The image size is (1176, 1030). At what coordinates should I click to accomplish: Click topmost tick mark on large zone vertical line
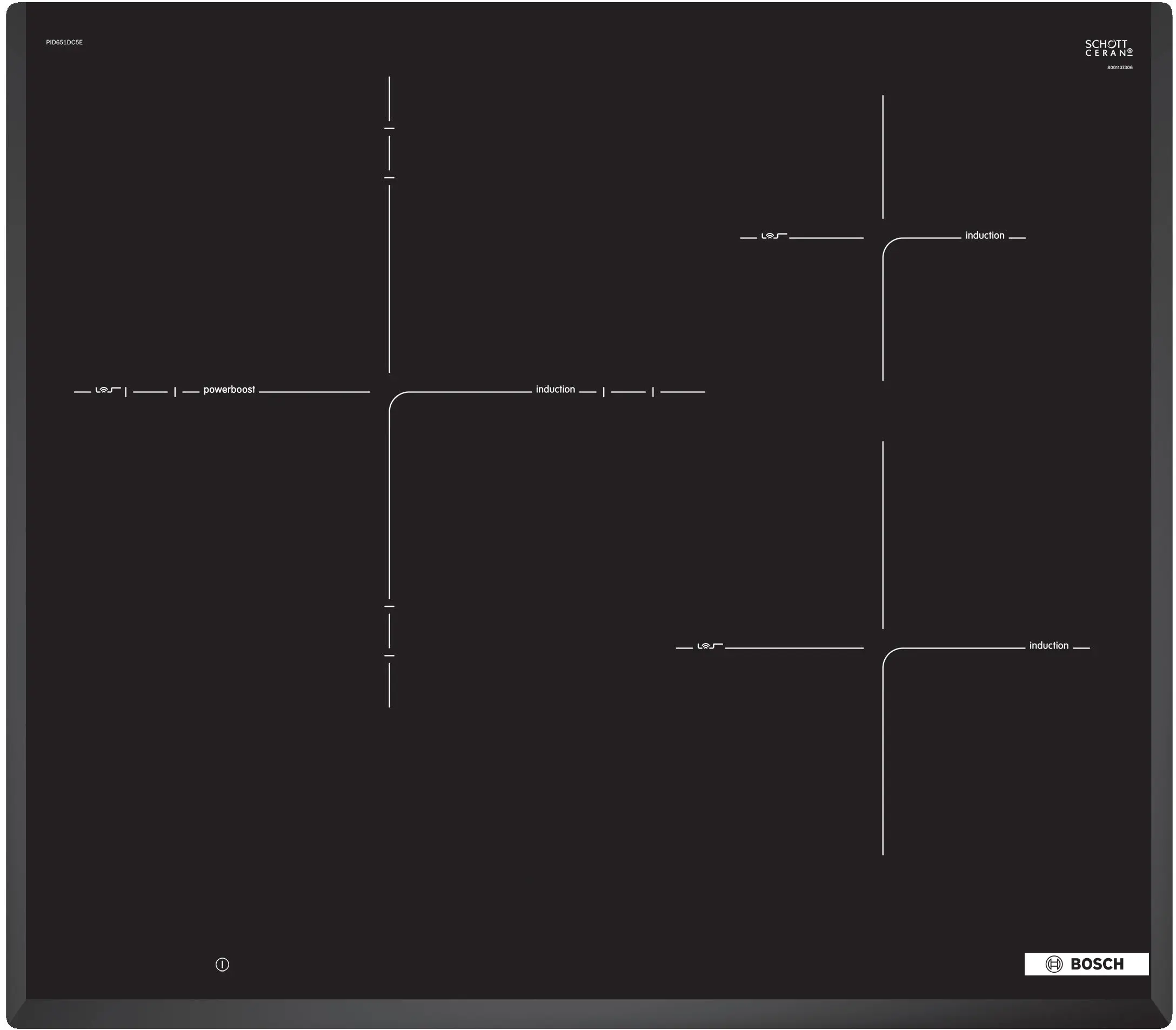coord(389,128)
